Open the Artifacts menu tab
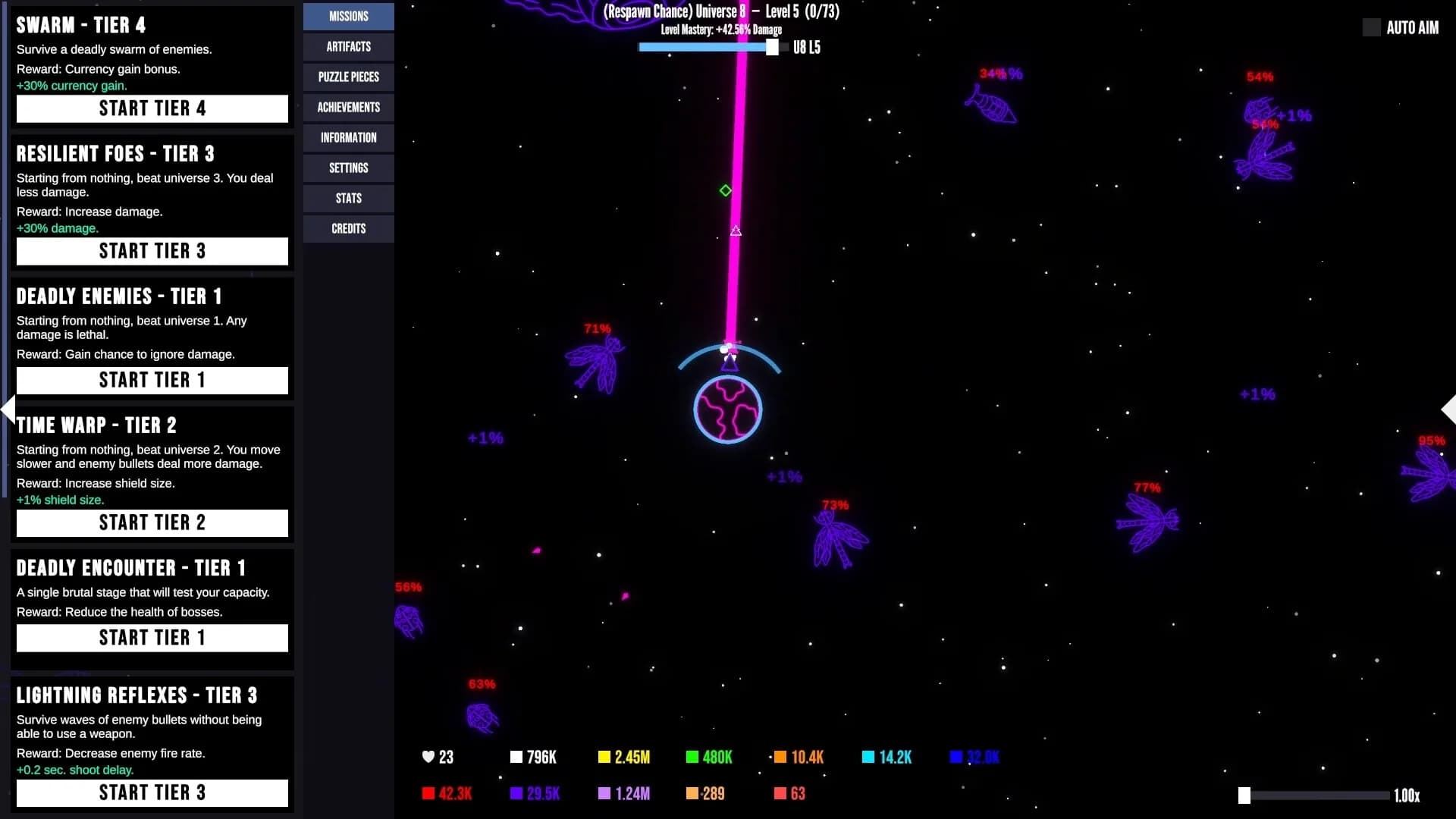 point(349,46)
